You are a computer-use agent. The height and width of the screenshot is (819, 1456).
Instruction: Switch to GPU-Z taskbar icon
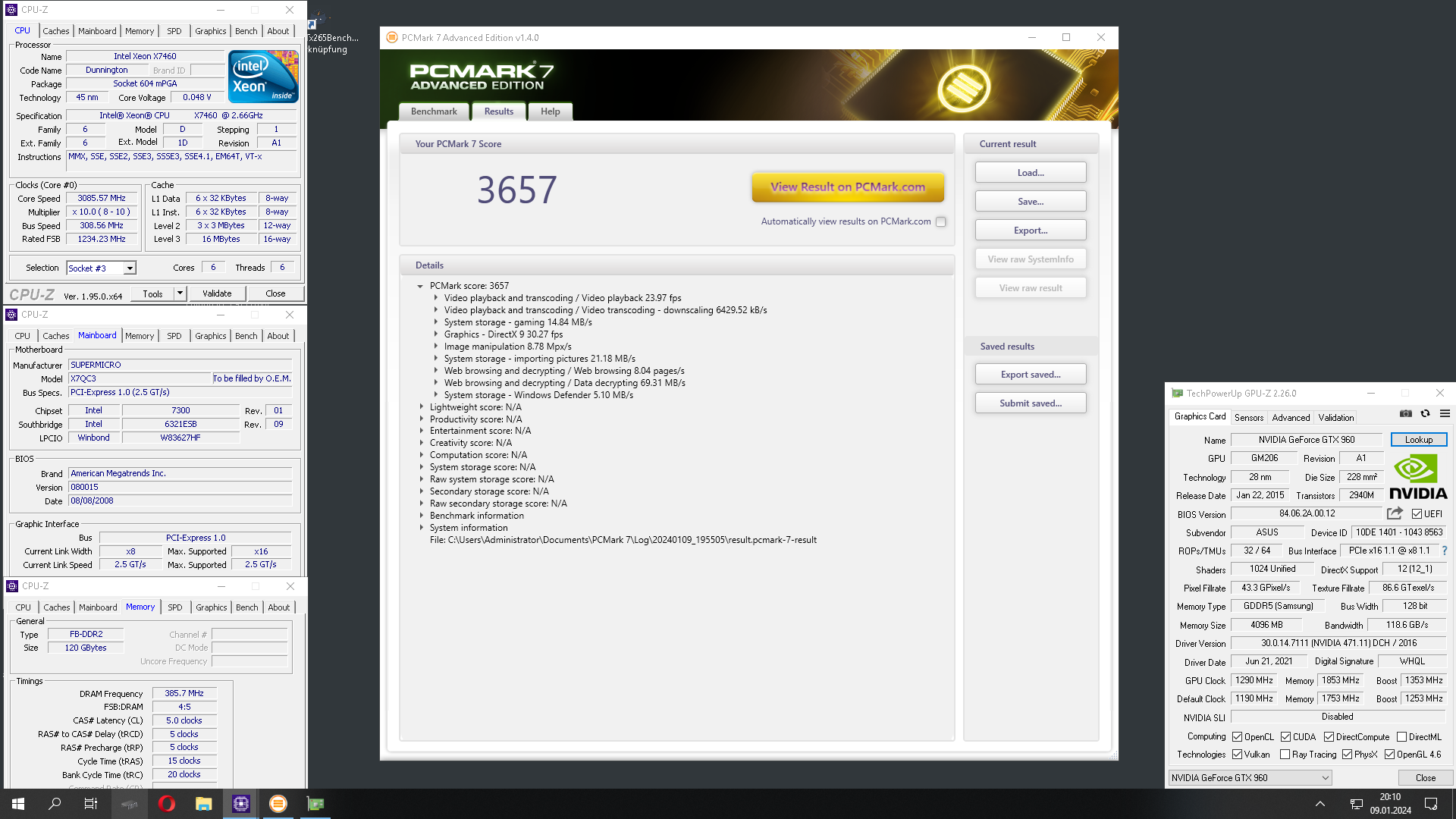(315, 804)
